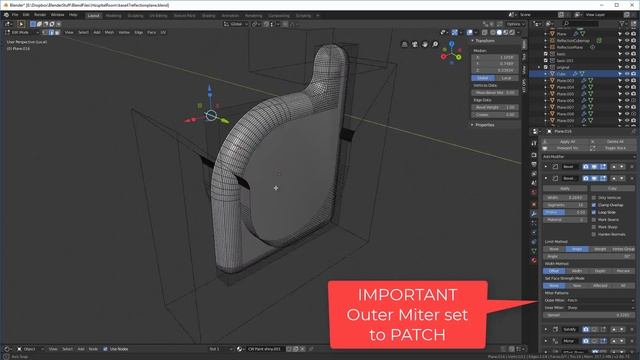Open Edit Mode interaction mode dropdown

[22, 32]
